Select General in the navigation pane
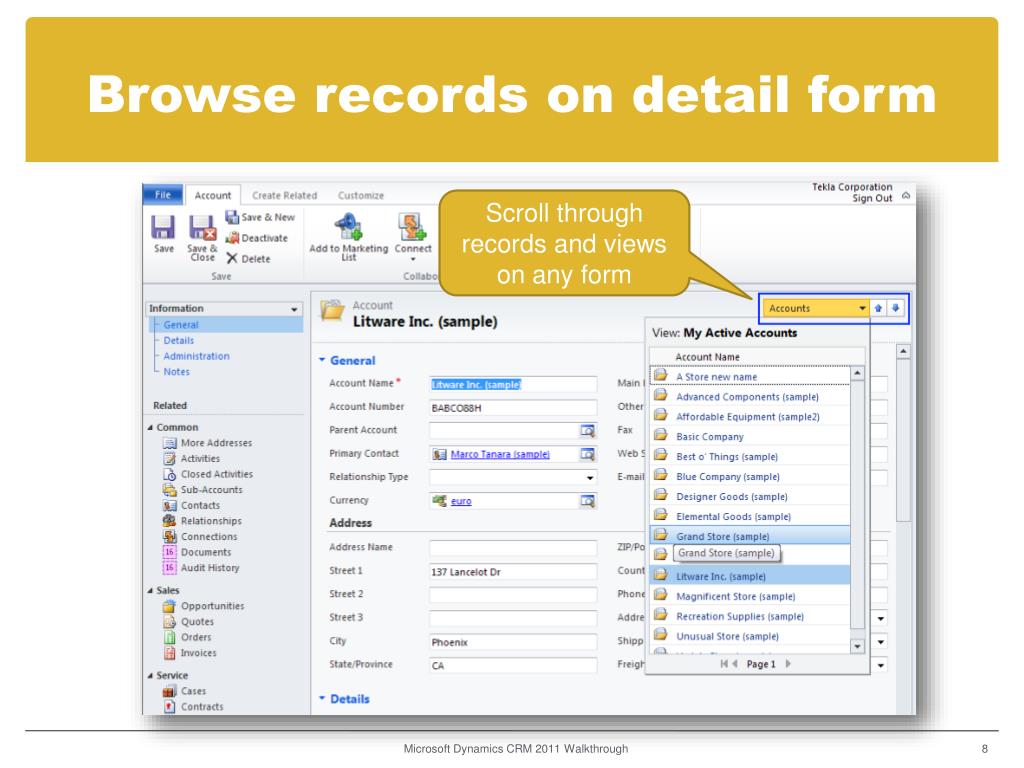Viewport: 1024px width, 768px height. click(181, 325)
